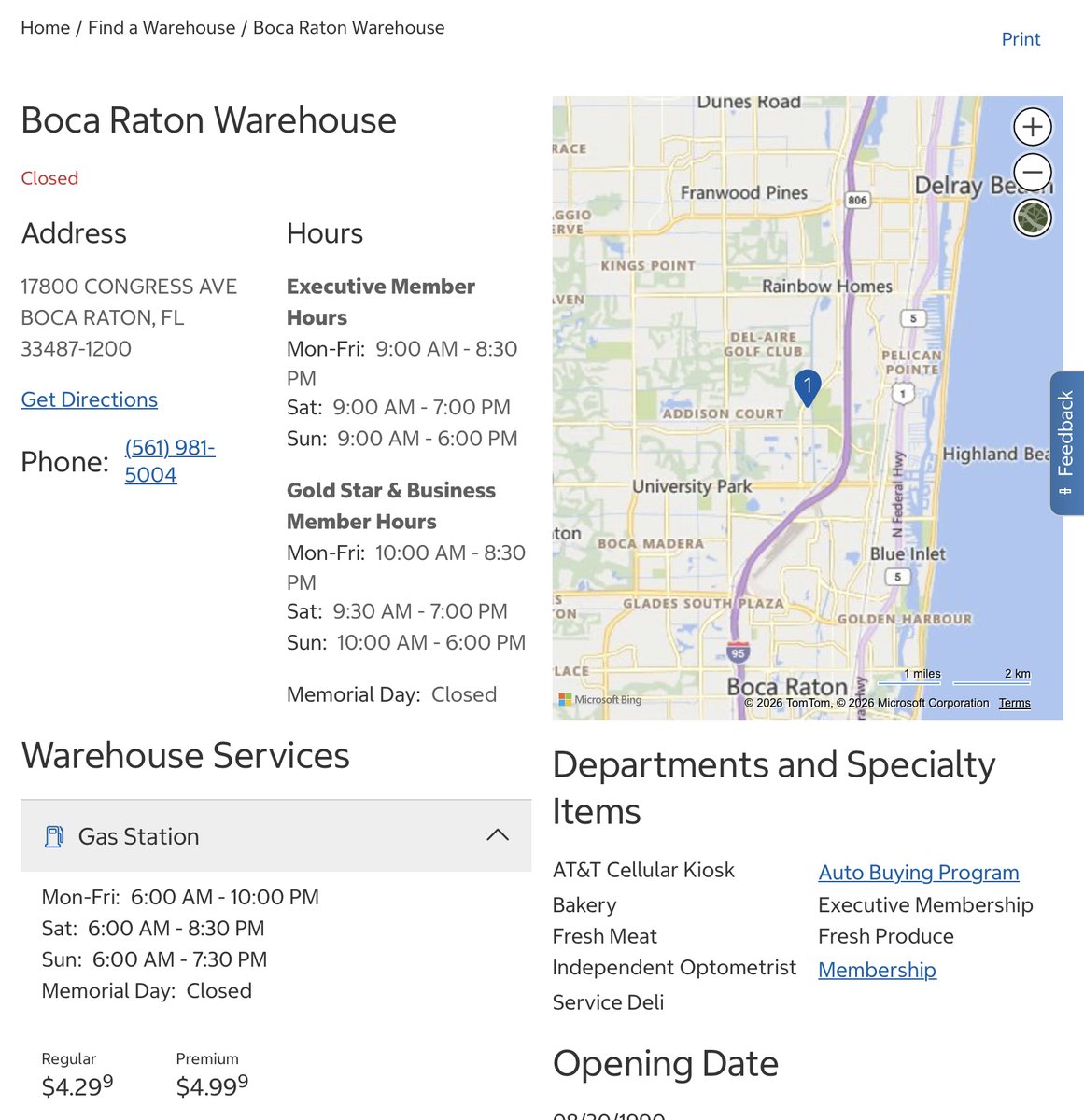
Task: Collapse the Gas Station section
Action: 498,835
